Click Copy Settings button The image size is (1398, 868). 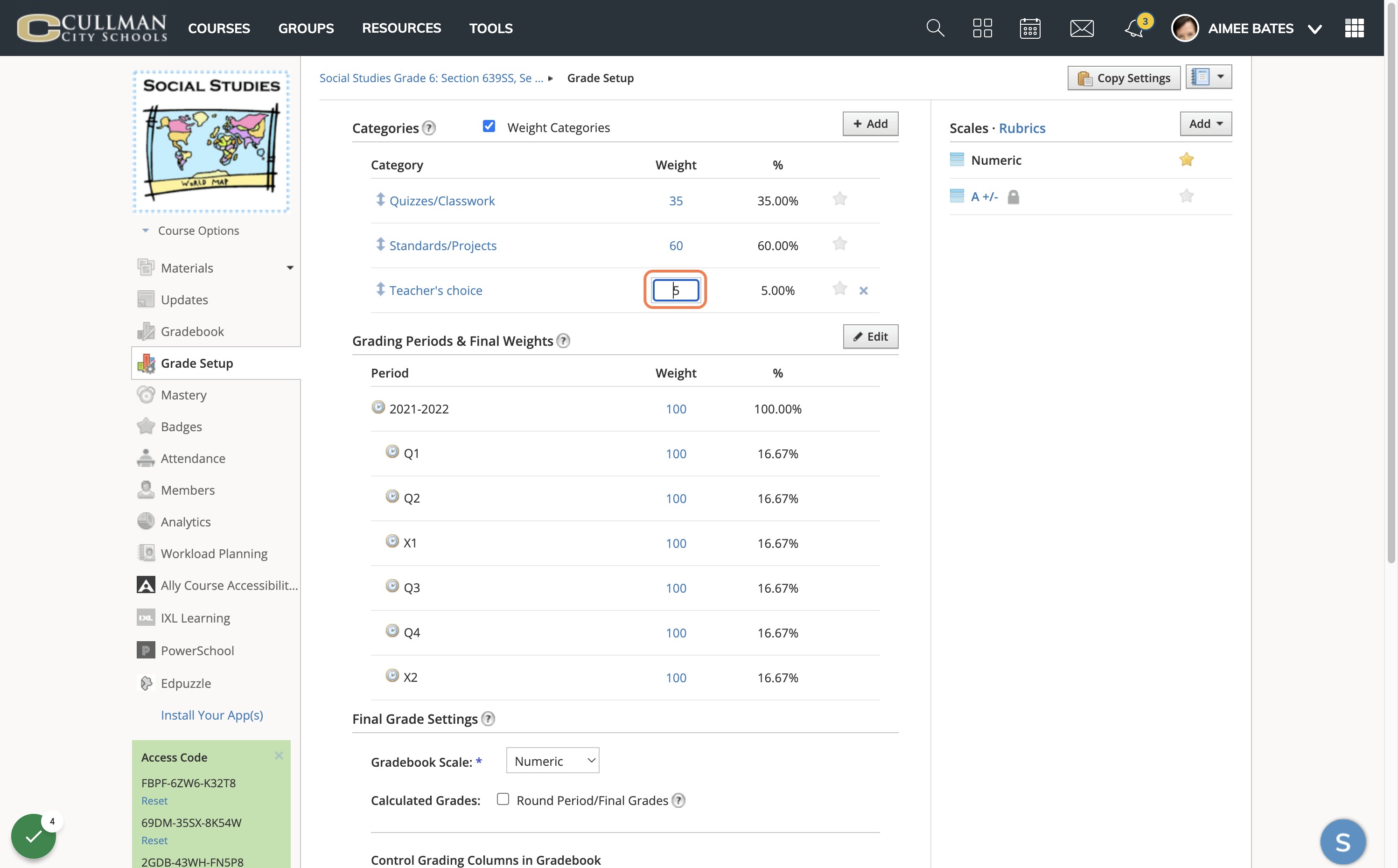click(x=1123, y=77)
